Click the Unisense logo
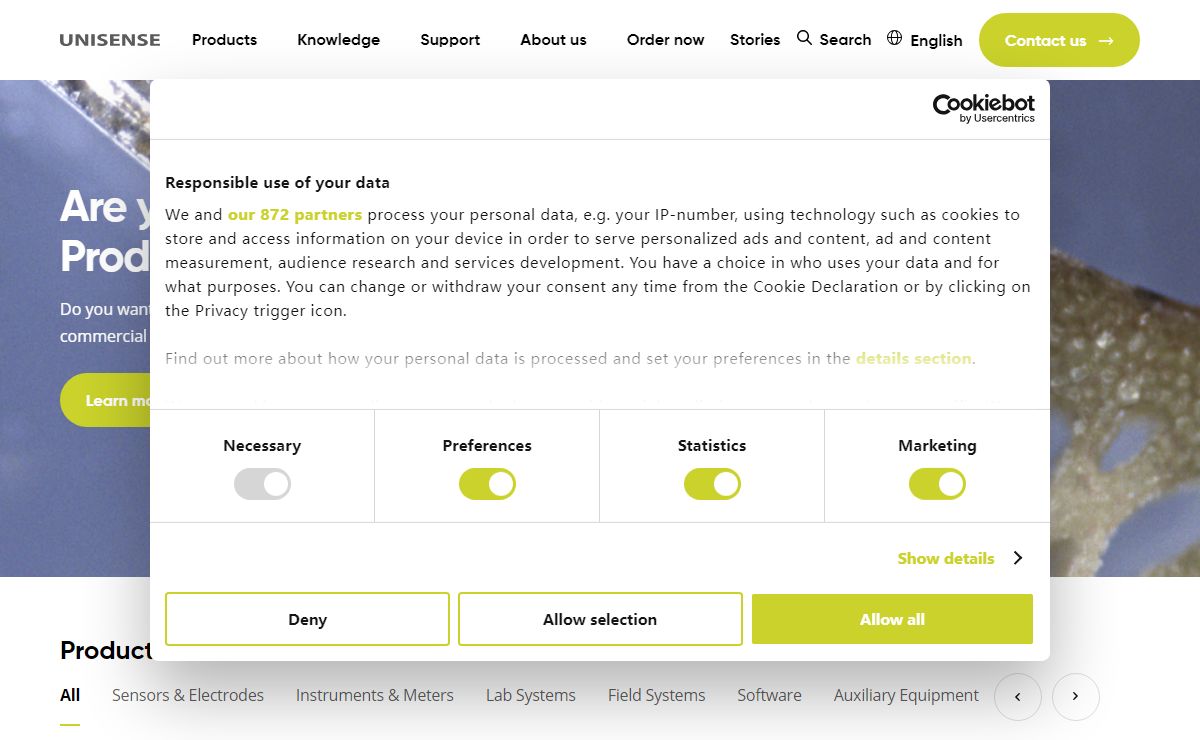The height and width of the screenshot is (740, 1200). coord(110,40)
